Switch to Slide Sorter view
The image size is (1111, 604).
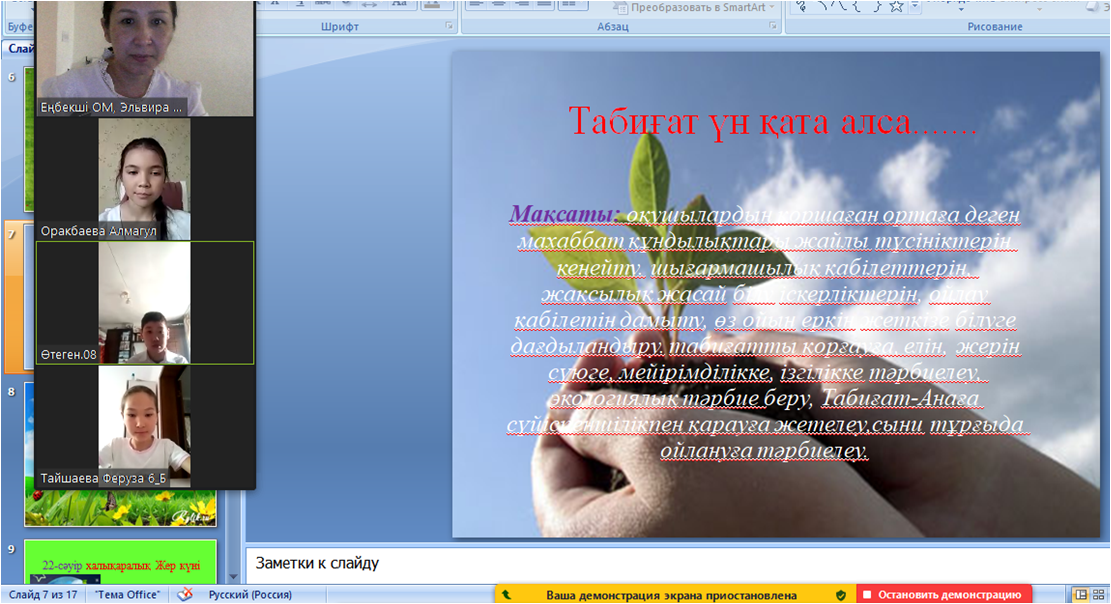tap(1099, 595)
